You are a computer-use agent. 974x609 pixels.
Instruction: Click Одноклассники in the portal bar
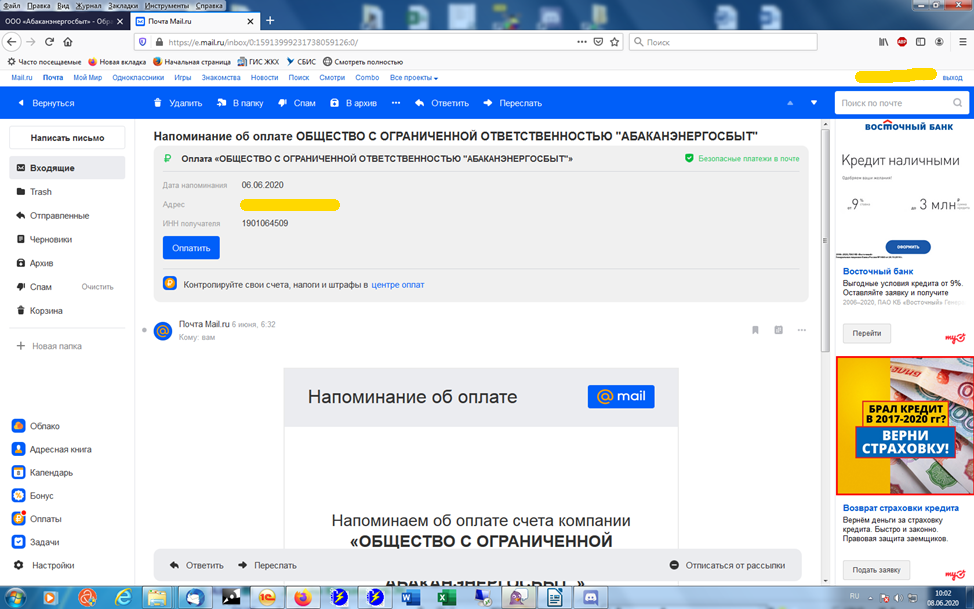[x=138, y=78]
